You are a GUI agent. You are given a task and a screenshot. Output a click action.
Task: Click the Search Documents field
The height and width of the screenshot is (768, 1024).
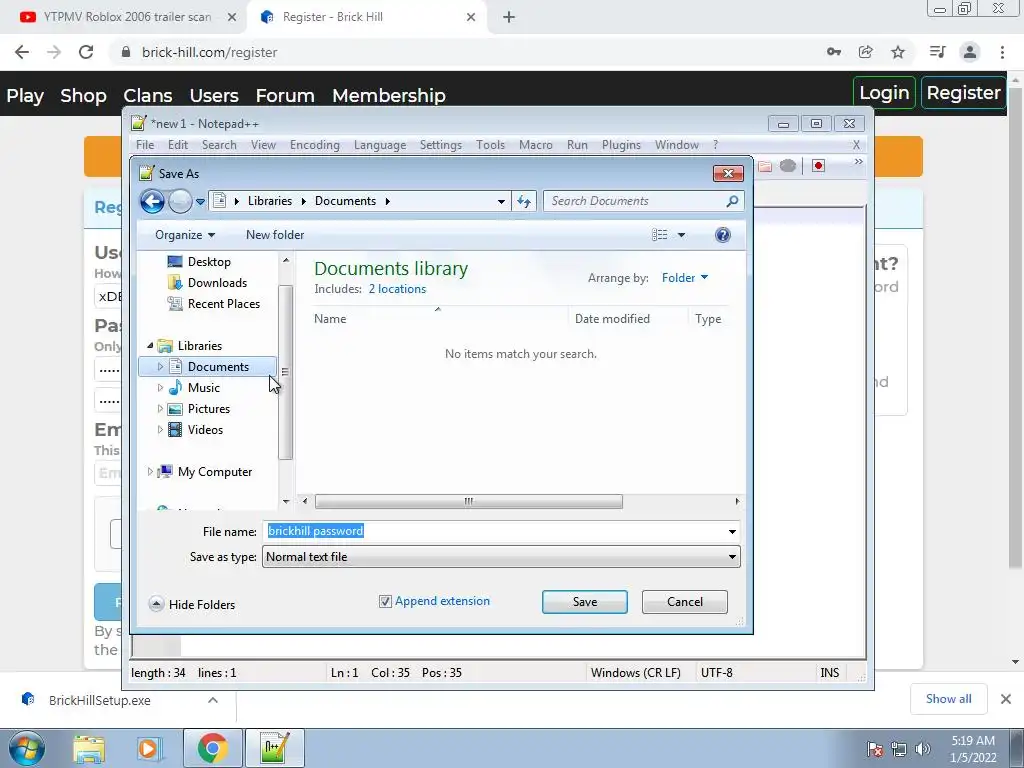pos(637,201)
